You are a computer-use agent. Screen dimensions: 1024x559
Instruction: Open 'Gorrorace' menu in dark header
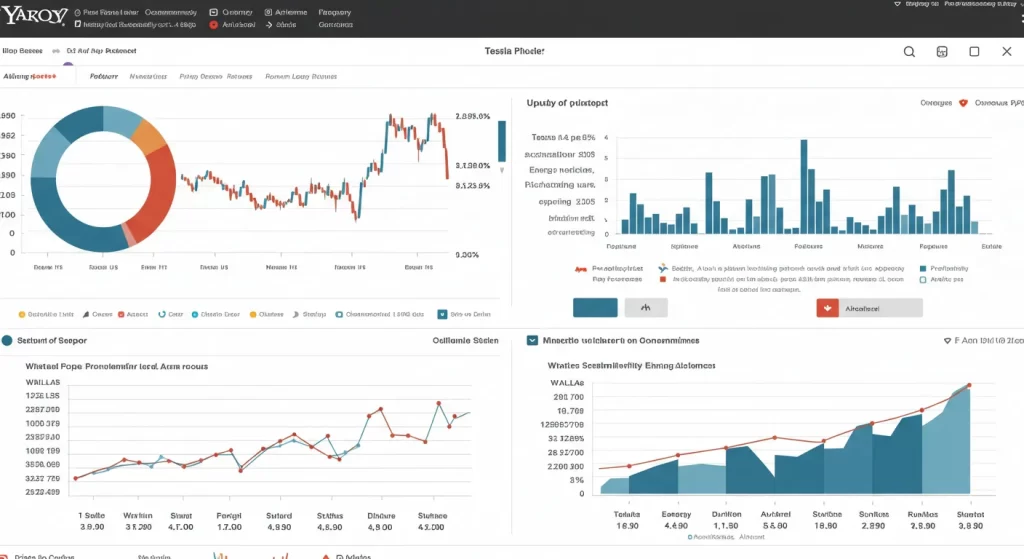pos(336,25)
